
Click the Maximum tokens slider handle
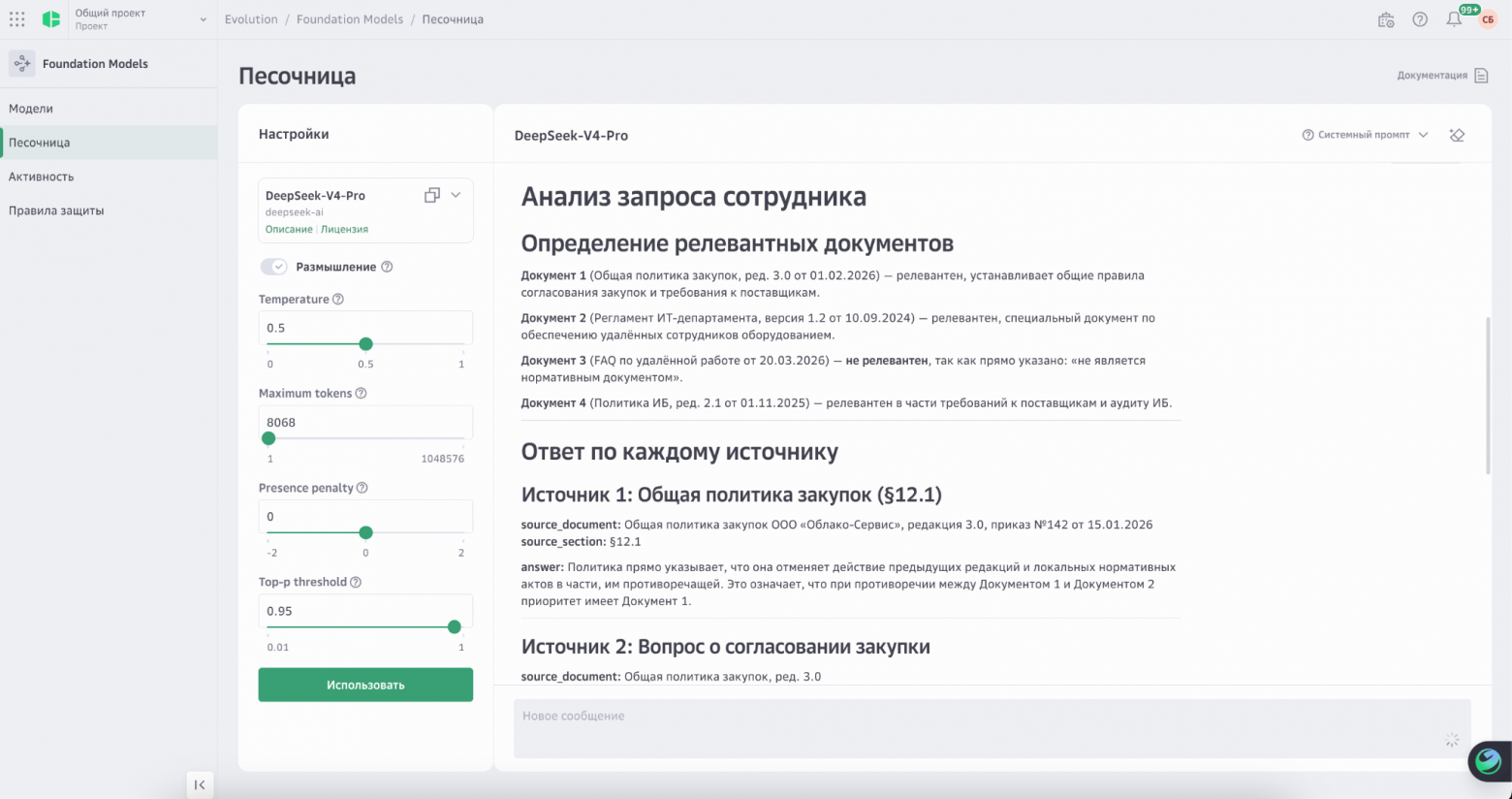268,438
